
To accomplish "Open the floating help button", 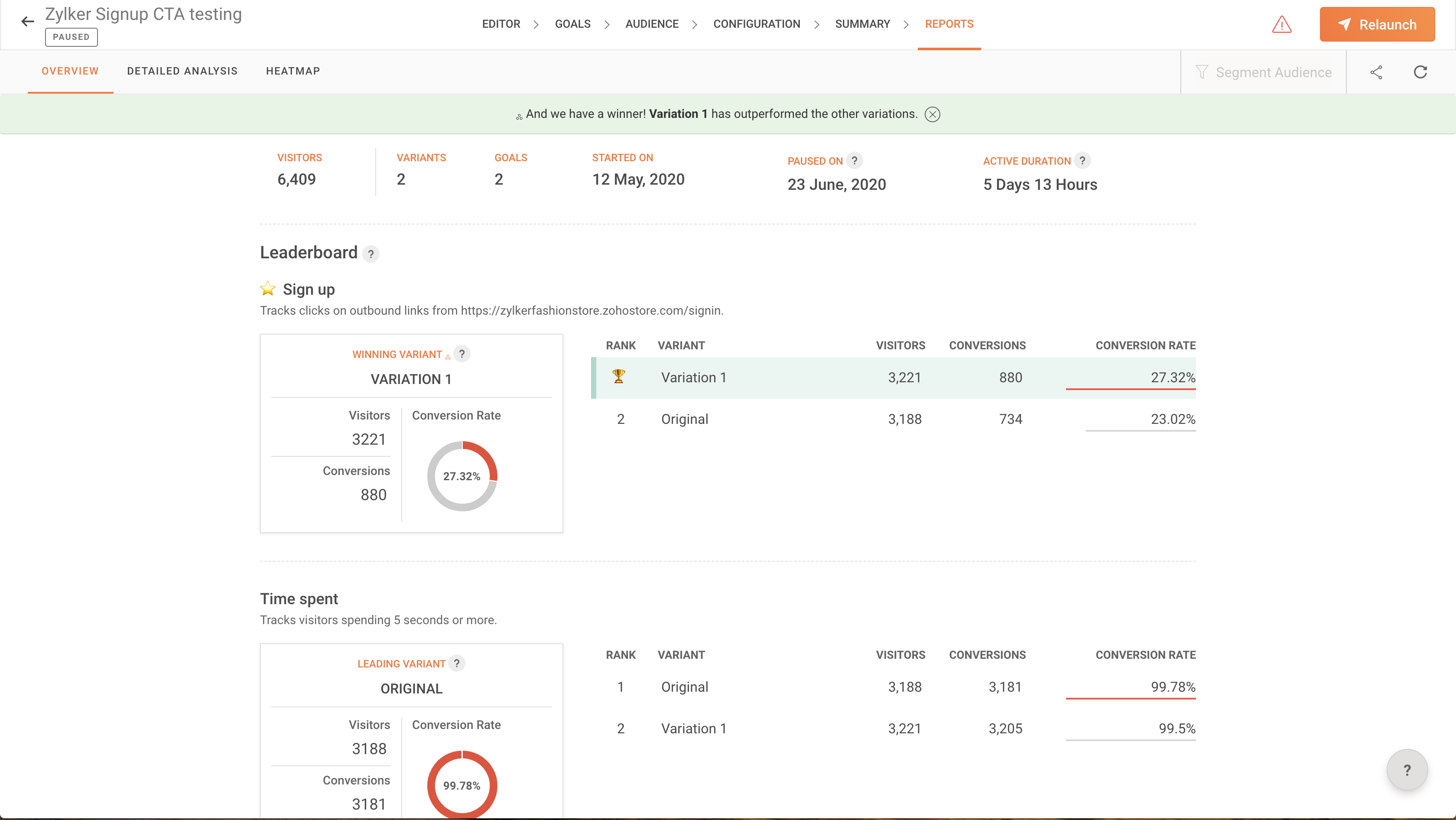I will pyautogui.click(x=1406, y=770).
